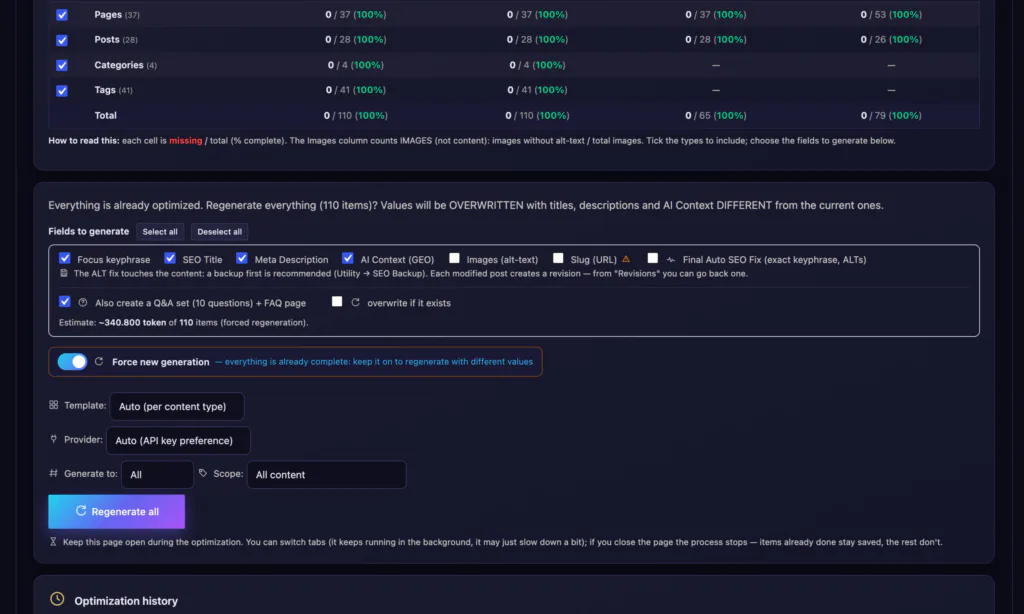Click the 0 / 79 (100%) total cell
Viewport: 1024px width, 614px height.
coord(891,115)
